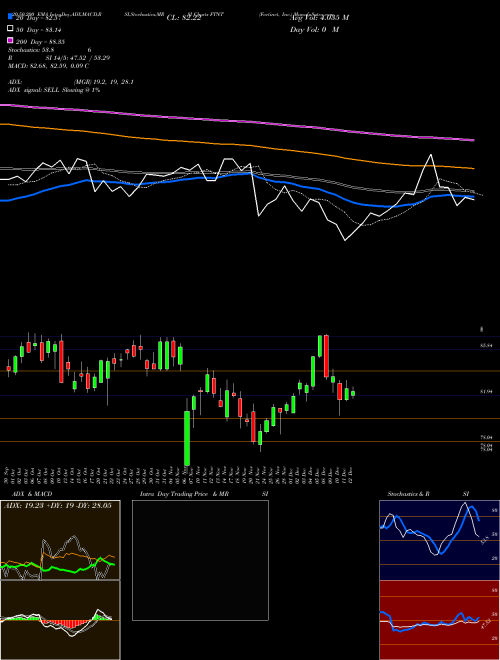Click the 'Avg Vol: 4.035 M' text
Viewport: 500px width, 660px height.
[319, 18]
